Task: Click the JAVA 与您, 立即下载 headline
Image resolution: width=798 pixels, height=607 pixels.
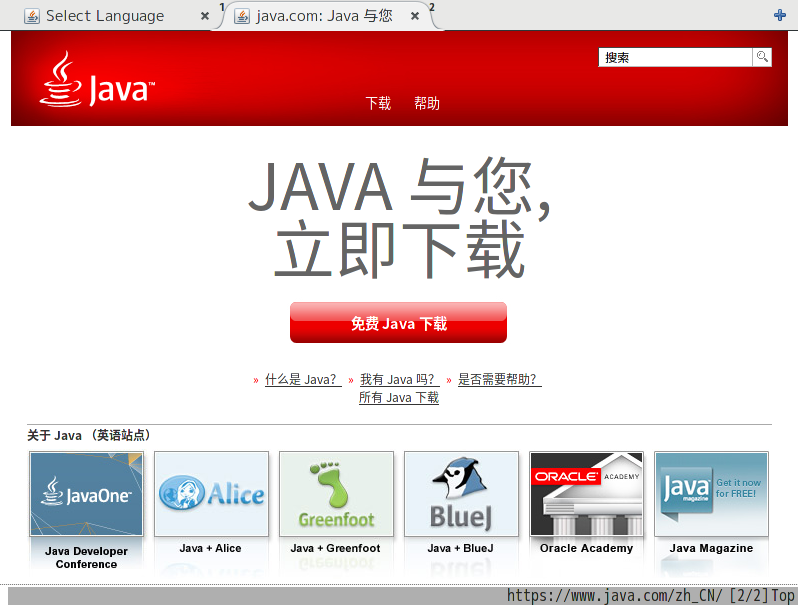Action: tap(400, 217)
